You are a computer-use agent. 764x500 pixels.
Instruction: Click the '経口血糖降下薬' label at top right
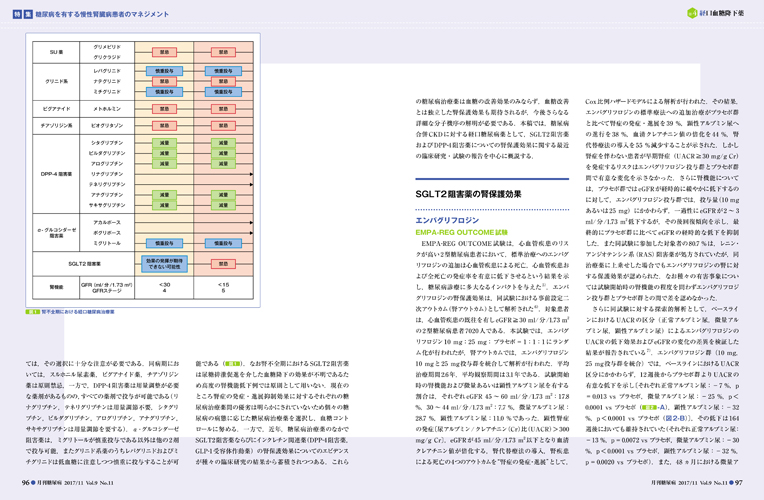[x=722, y=14]
